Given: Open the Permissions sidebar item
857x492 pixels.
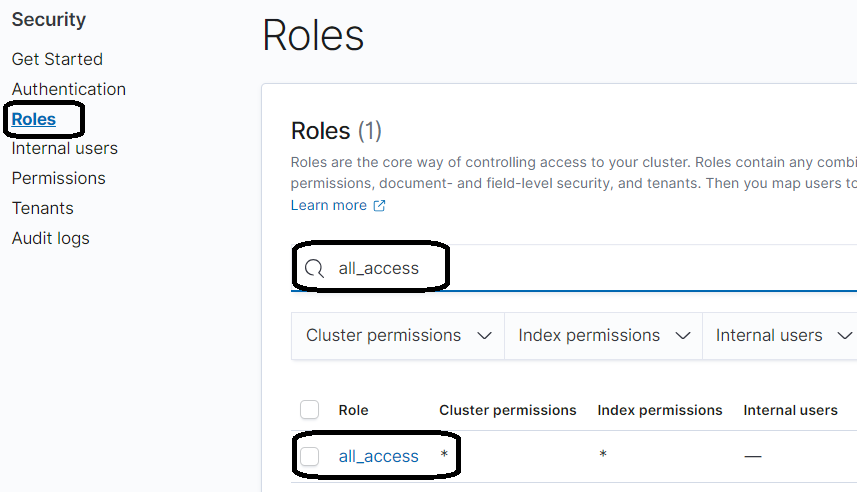Looking at the screenshot, I should pos(58,178).
